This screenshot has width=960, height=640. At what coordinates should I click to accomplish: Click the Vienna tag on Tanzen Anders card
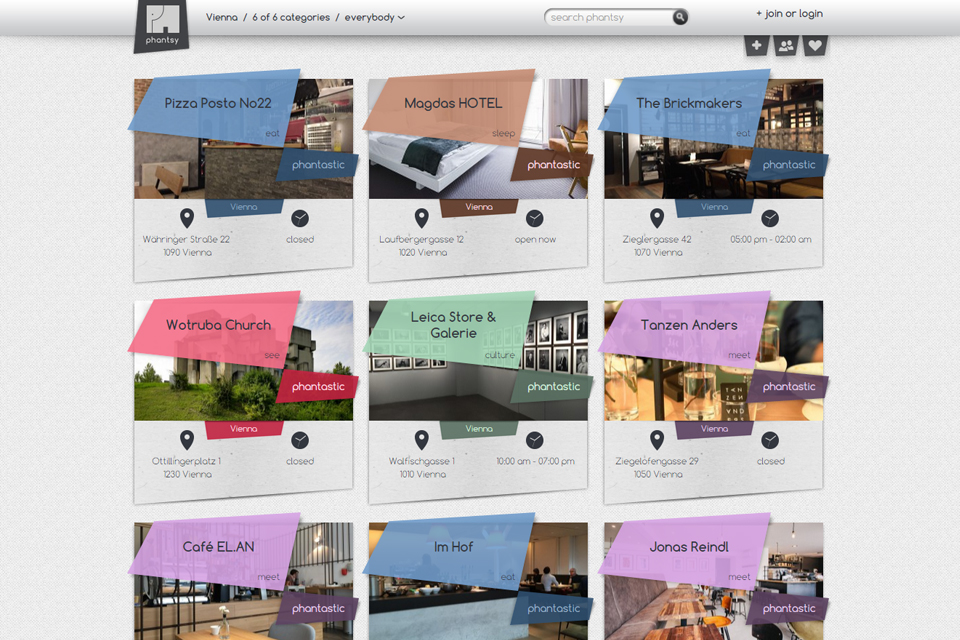coord(714,429)
